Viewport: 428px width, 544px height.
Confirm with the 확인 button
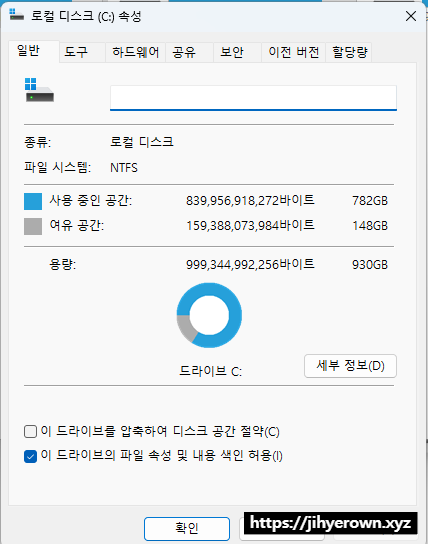pyautogui.click(x=187, y=528)
